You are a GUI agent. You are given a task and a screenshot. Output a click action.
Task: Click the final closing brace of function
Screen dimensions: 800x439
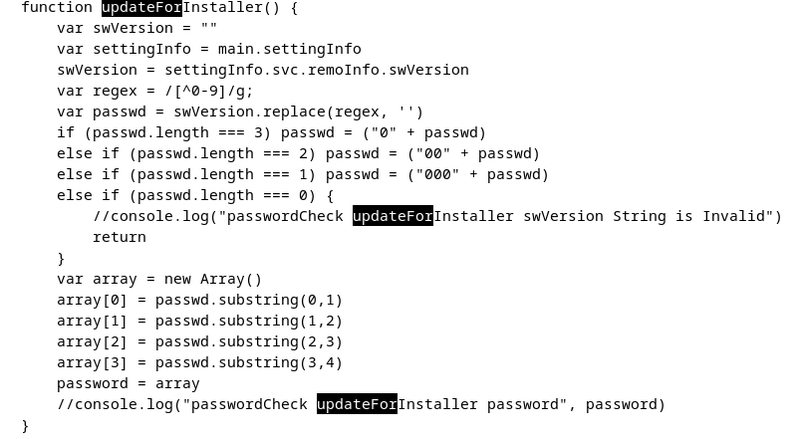[25, 425]
